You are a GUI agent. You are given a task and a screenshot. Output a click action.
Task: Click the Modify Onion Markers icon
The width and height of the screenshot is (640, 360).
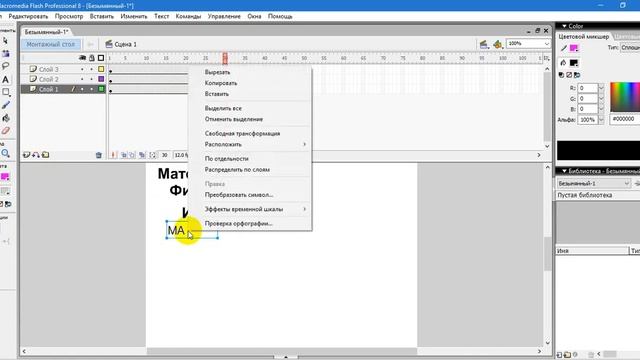152,155
